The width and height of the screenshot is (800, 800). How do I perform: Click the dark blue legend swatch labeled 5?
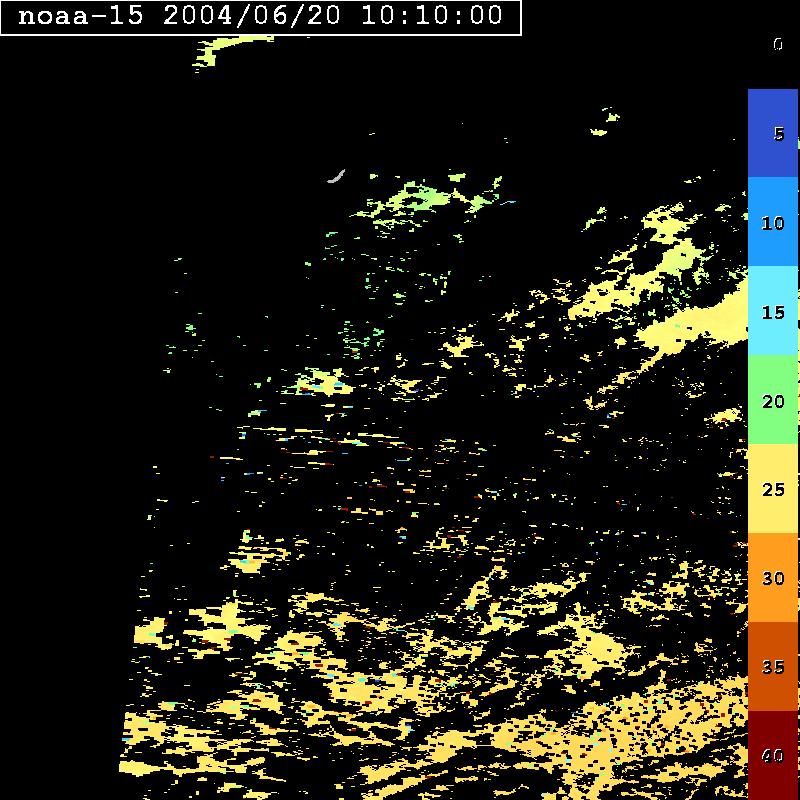tap(772, 133)
